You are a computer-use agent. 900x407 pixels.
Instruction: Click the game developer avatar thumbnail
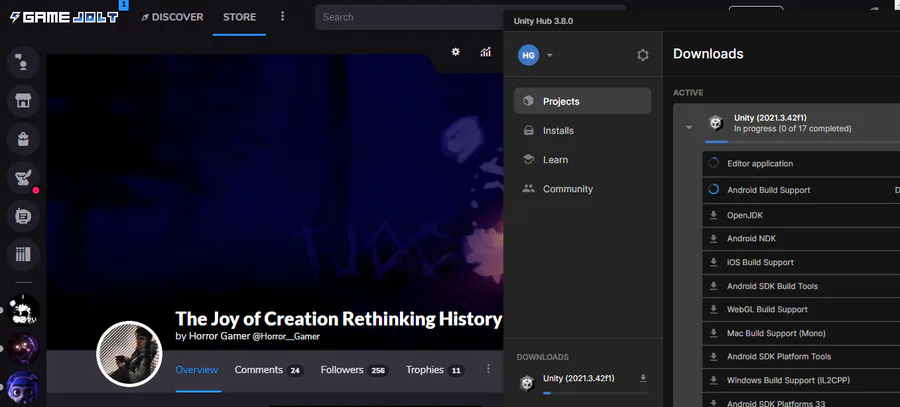pos(129,353)
